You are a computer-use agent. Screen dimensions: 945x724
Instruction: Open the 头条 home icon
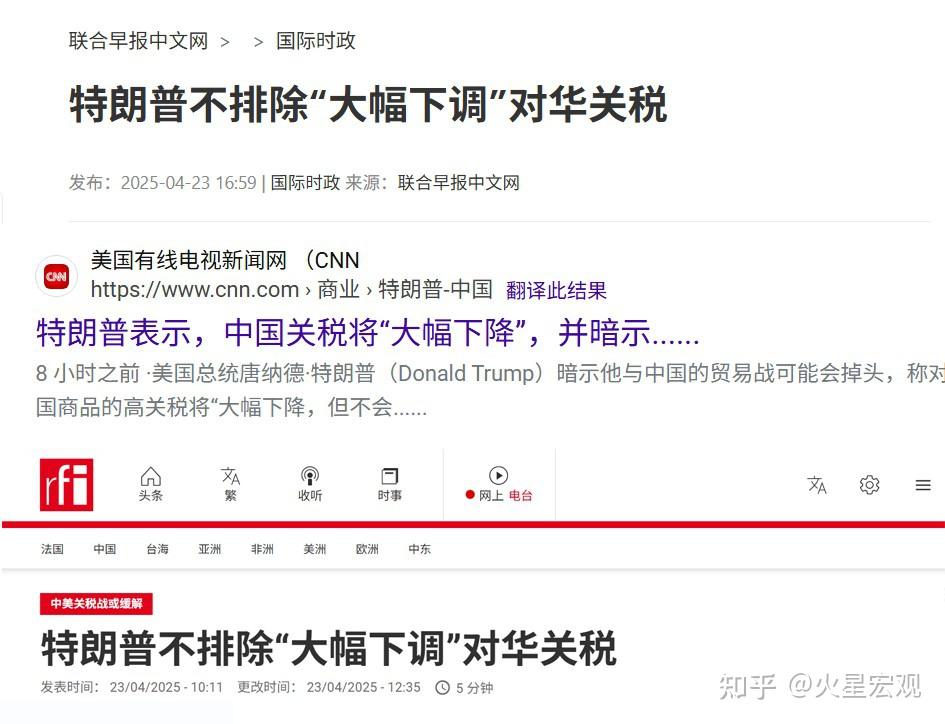click(151, 484)
